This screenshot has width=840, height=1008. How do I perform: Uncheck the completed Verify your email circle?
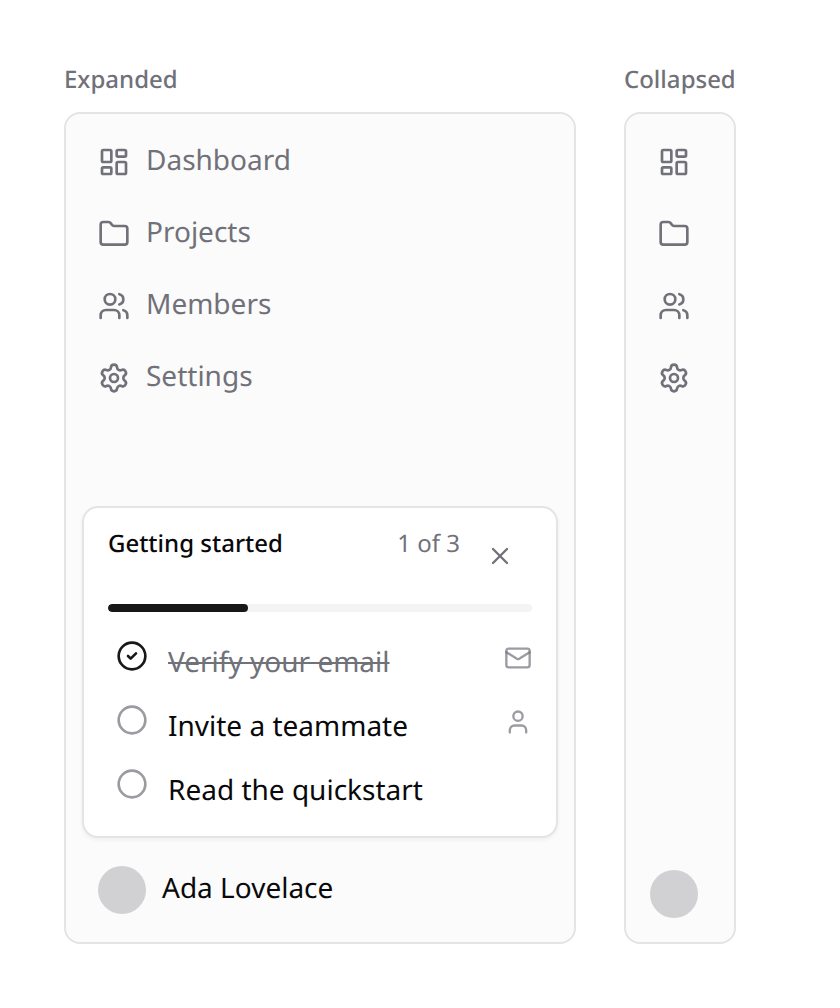(x=132, y=656)
